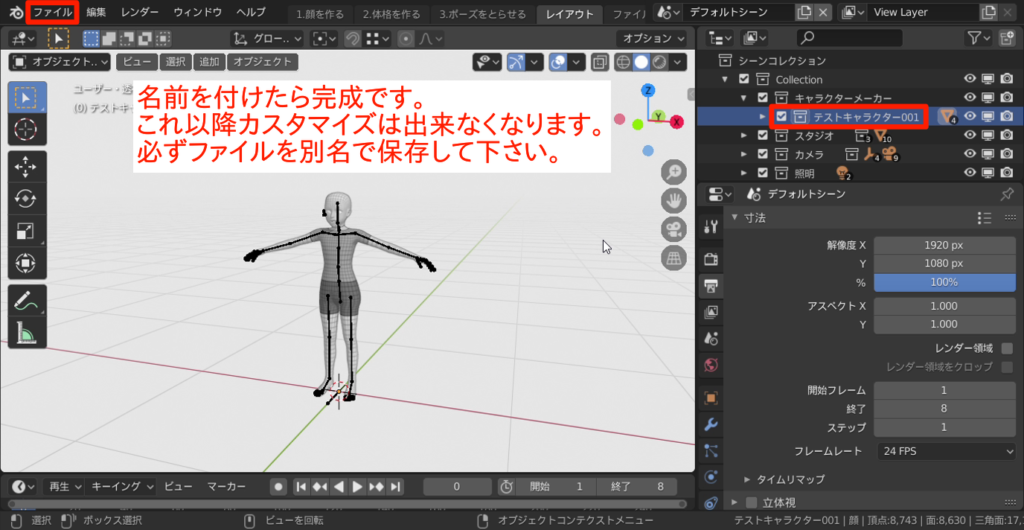Open the Tool properties tab
Viewport: 1024px width, 530px height.
point(711,226)
